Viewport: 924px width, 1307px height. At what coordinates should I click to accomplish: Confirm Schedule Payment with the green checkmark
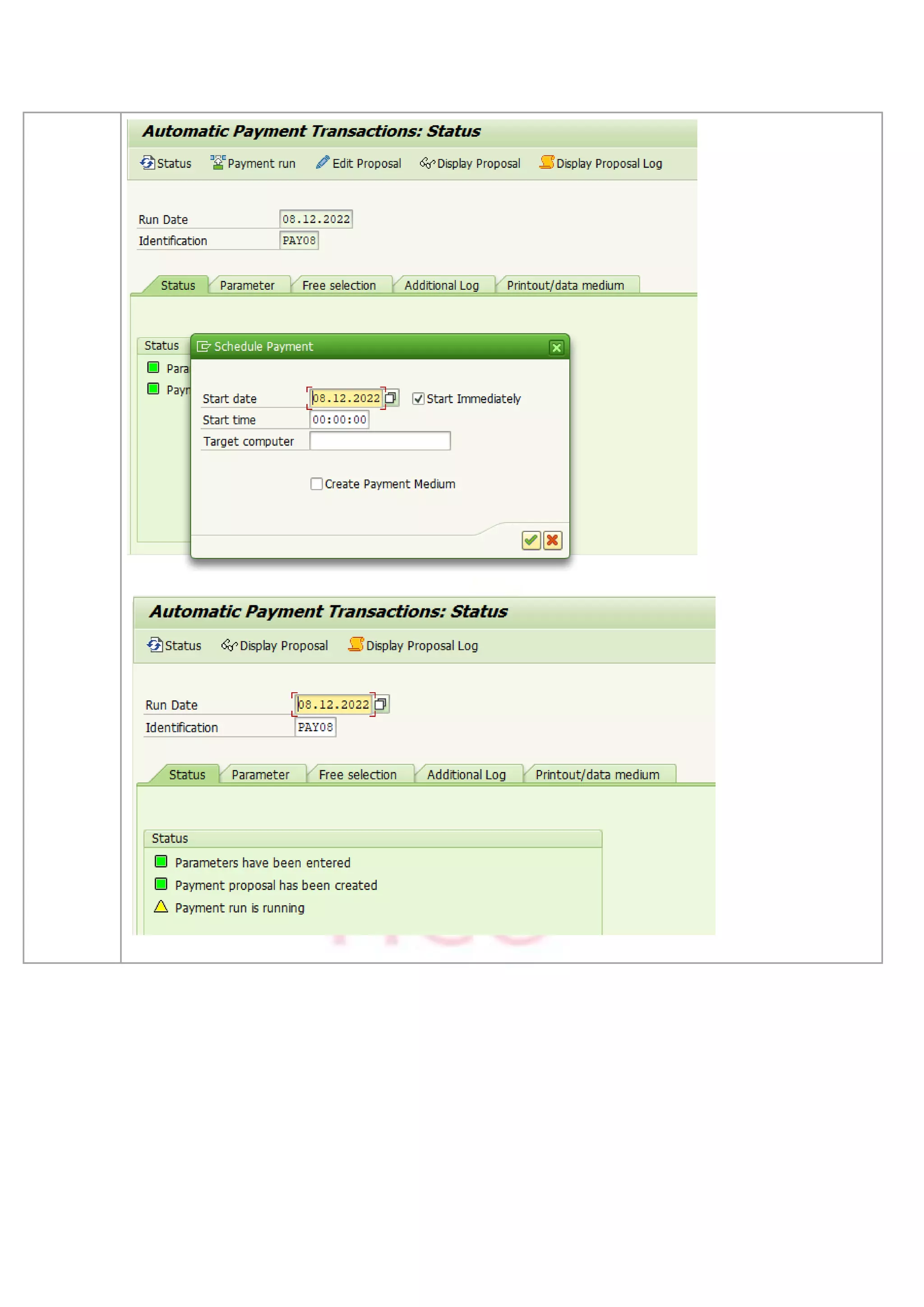[x=530, y=540]
